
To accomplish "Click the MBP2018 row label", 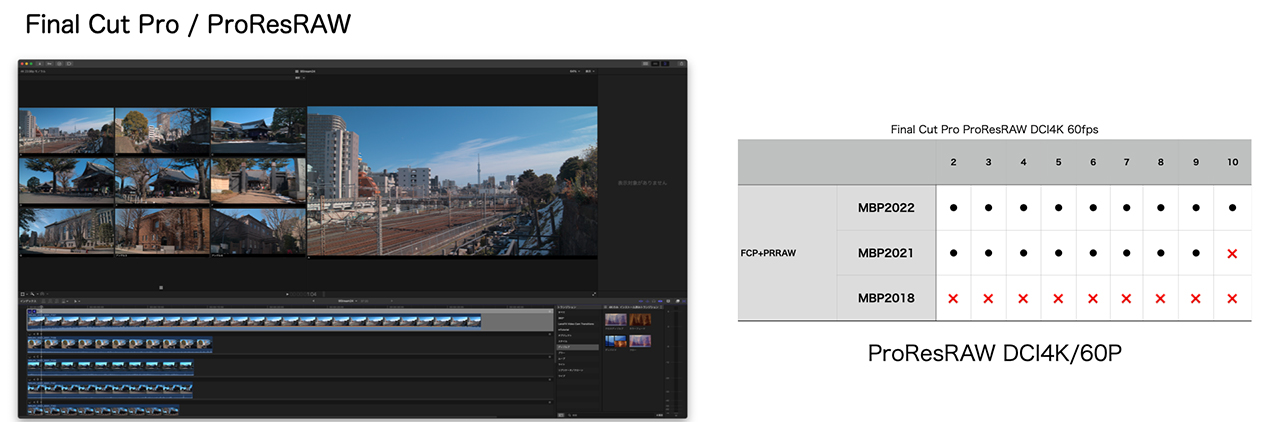I will coord(886,298).
